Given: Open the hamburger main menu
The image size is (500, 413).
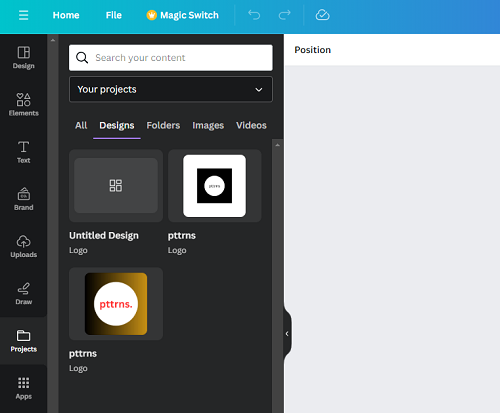Looking at the screenshot, I should [x=23, y=15].
